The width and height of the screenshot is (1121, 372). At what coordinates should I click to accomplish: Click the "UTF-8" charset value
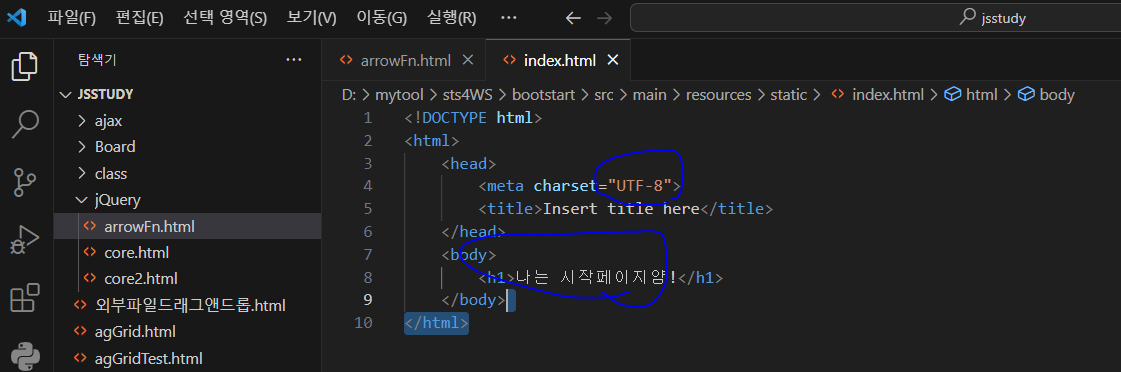[x=639, y=187]
